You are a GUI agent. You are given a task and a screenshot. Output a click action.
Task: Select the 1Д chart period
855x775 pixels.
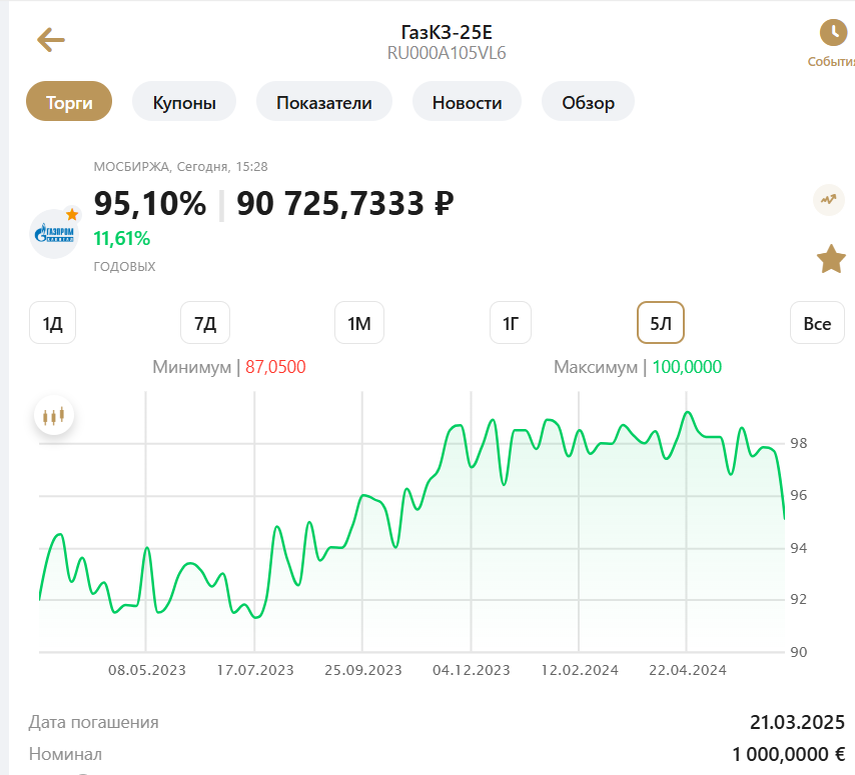52,323
